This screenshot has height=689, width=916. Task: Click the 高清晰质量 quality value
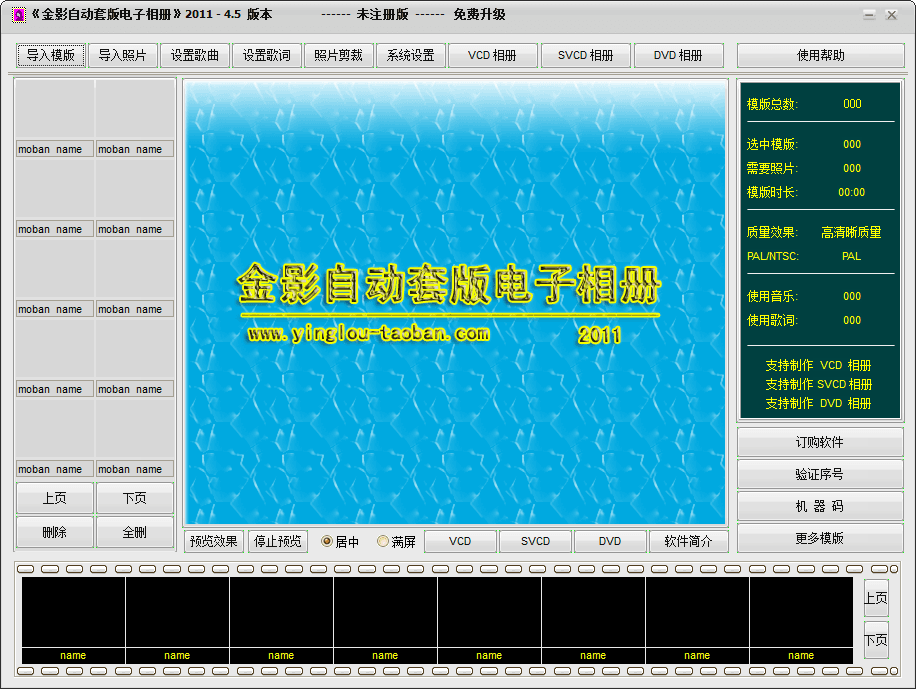coord(851,233)
